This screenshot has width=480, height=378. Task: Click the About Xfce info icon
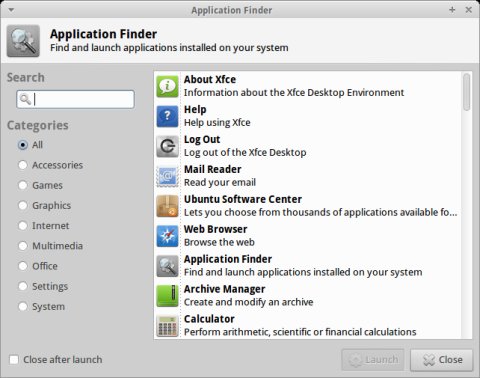pyautogui.click(x=167, y=86)
